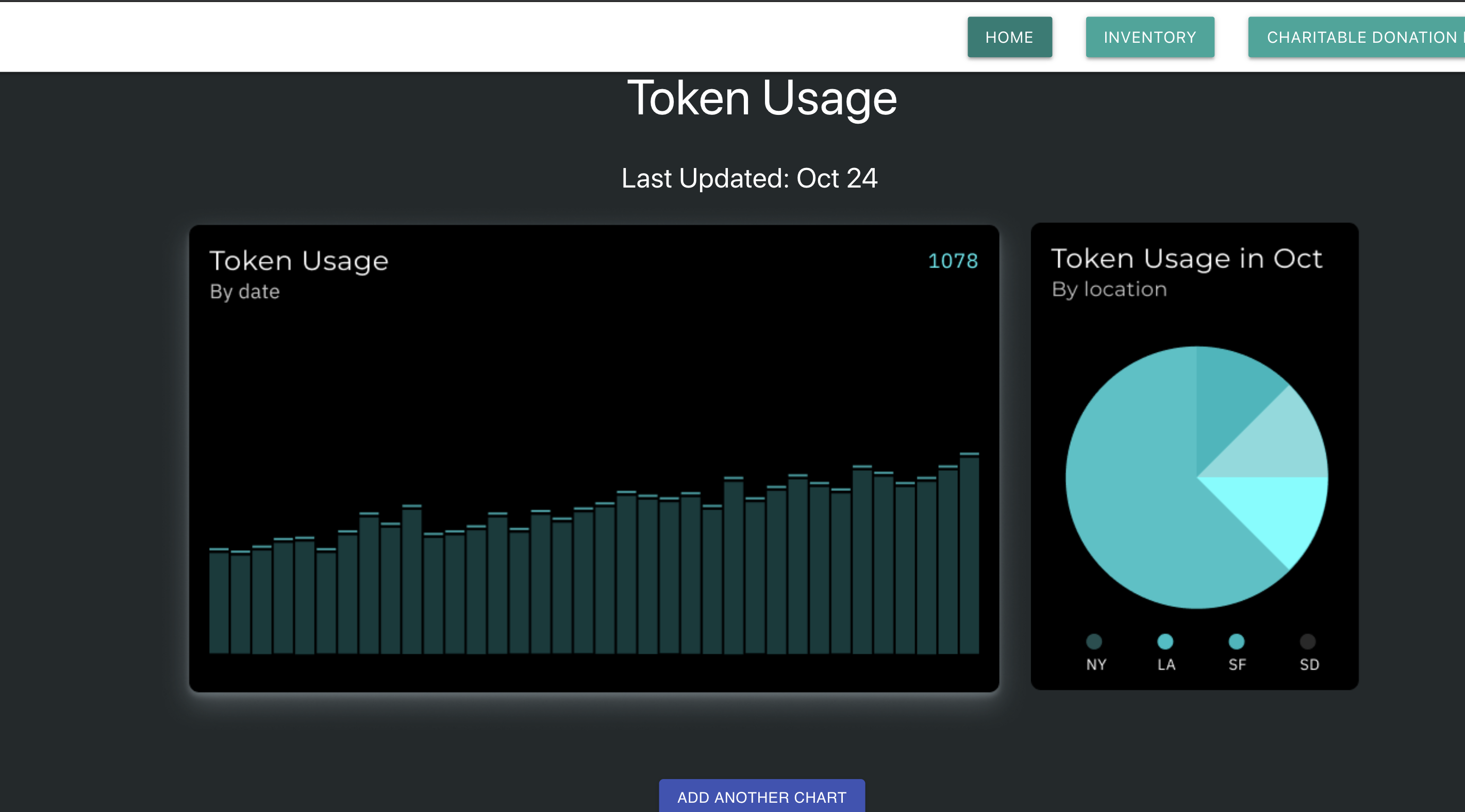Viewport: 1465px width, 812px height.
Task: Click the tallest bar at far right
Action: (969, 554)
